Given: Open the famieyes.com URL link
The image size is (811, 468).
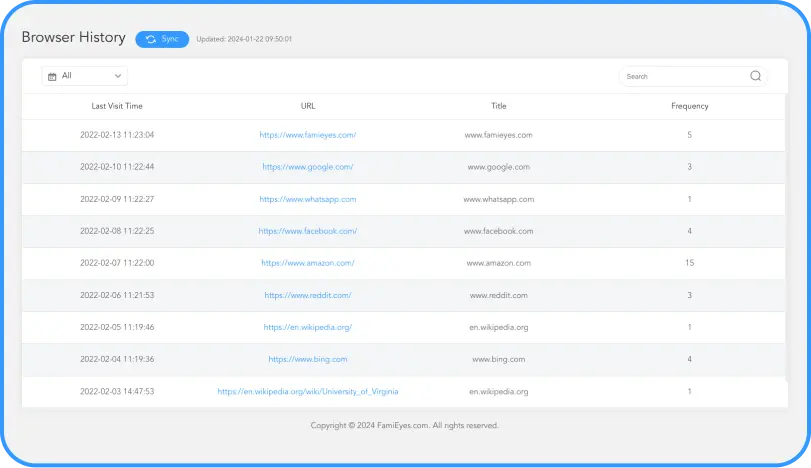Looking at the screenshot, I should coord(308,135).
